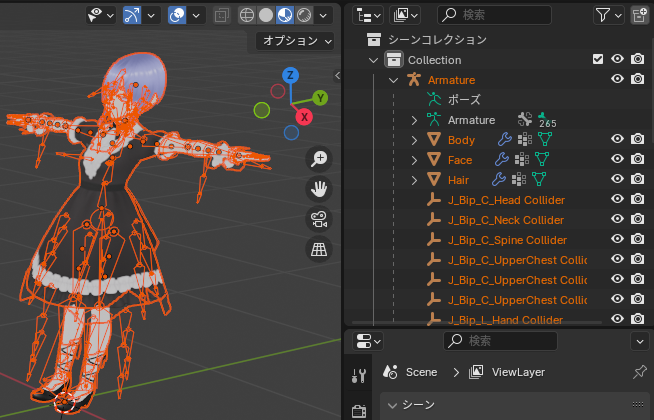The width and height of the screenshot is (654, 420).
Task: Click the Face vertex groups icon
Action: pyautogui.click(x=522, y=159)
